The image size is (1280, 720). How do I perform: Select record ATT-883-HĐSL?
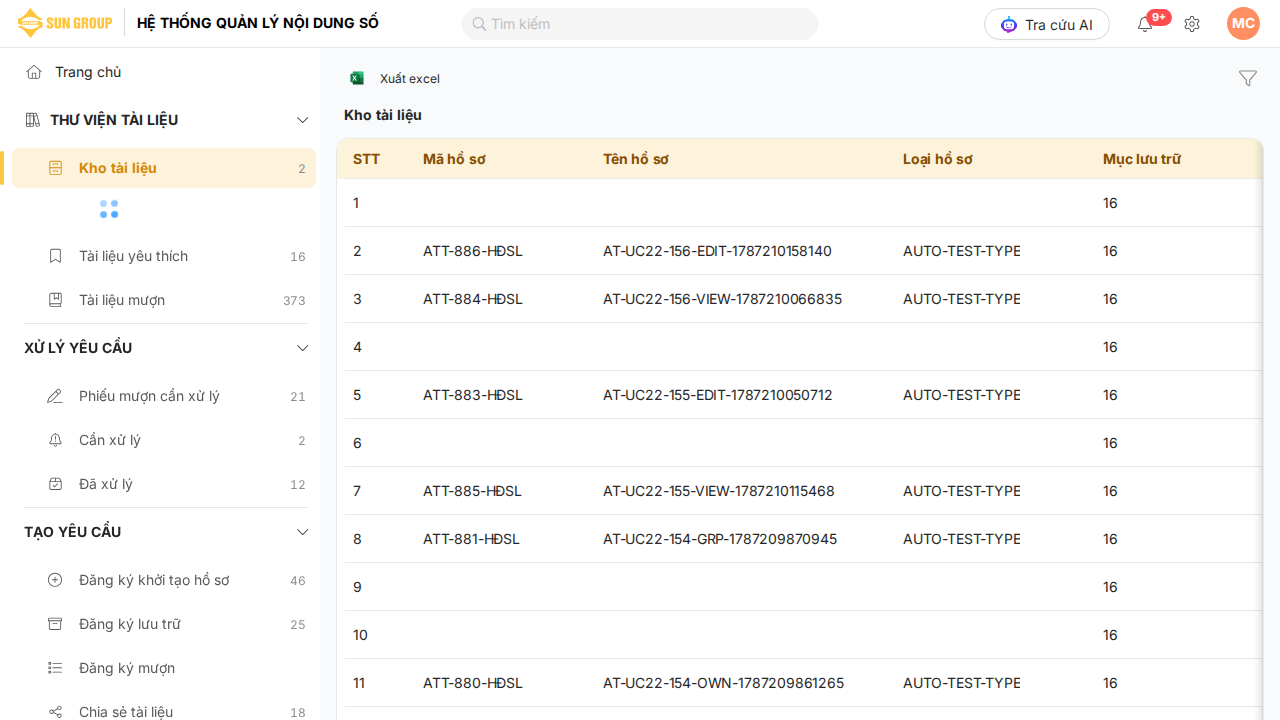pyautogui.click(x=473, y=395)
